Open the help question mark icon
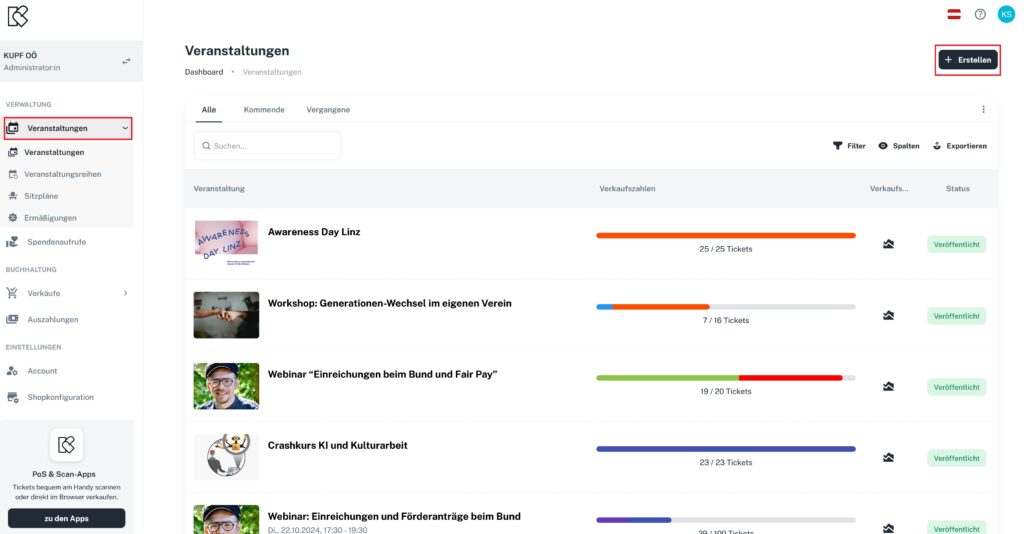1024x534 pixels. [980, 14]
